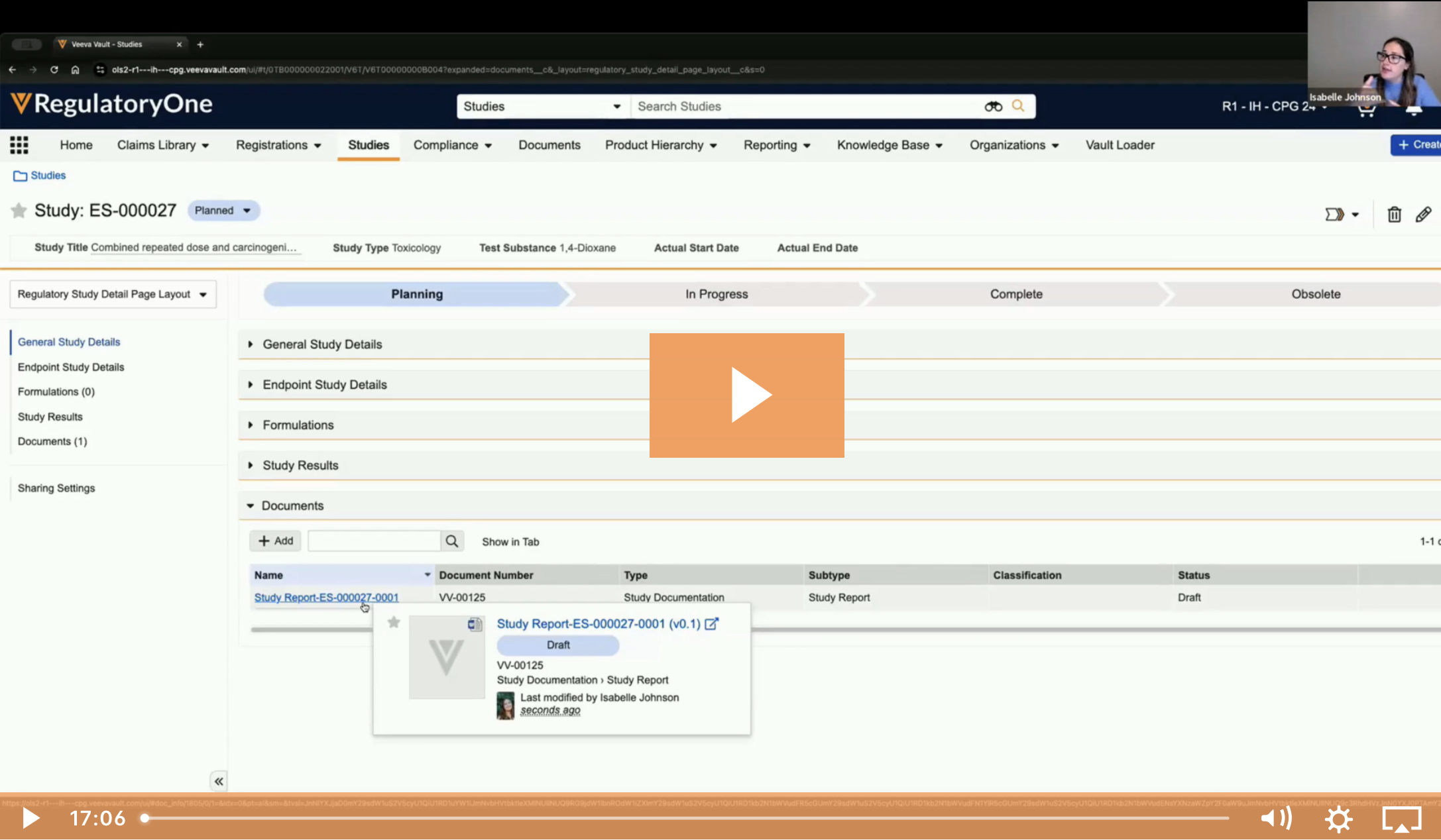Toggle favorite star next to Study ES-000027
Viewport: 1441px width, 840px height.
coord(19,211)
